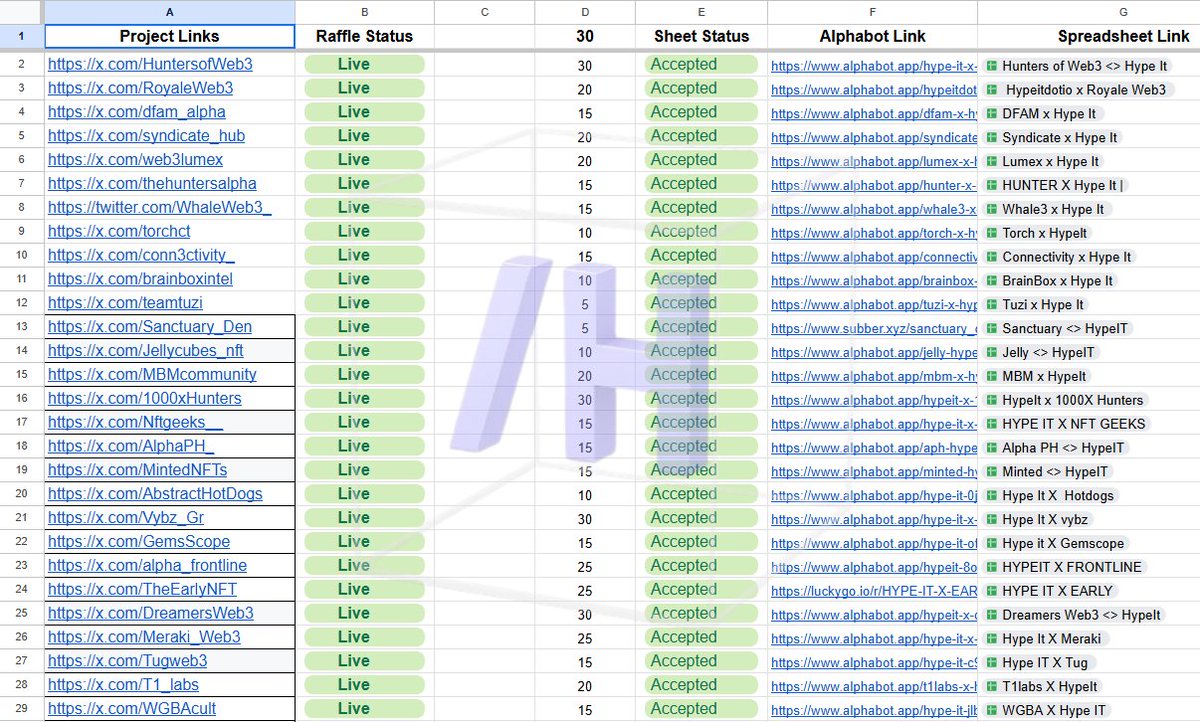Click the Hype It X Meraki chip text
Viewport: 1200px width, 722px height.
(x=1051, y=638)
